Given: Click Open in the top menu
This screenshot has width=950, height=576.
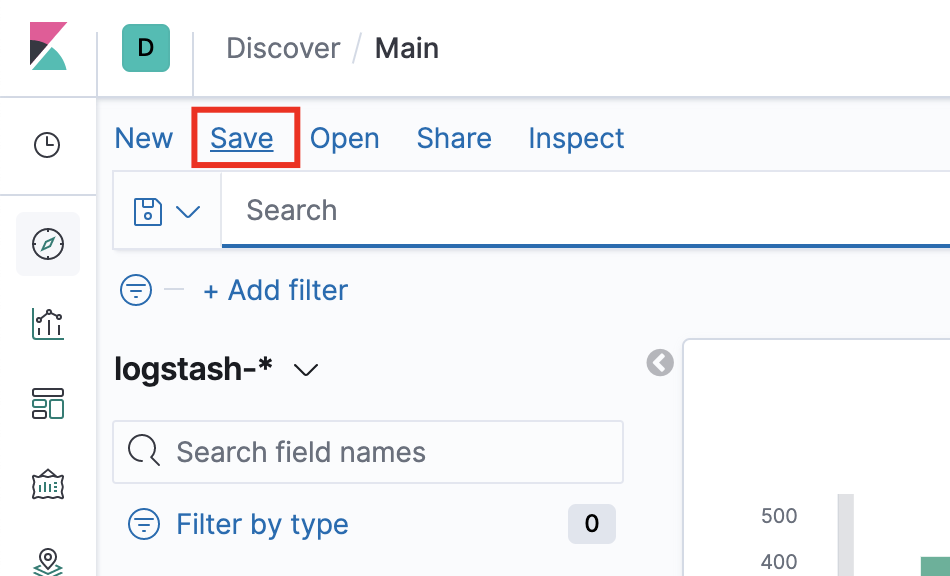Looking at the screenshot, I should pos(345,138).
